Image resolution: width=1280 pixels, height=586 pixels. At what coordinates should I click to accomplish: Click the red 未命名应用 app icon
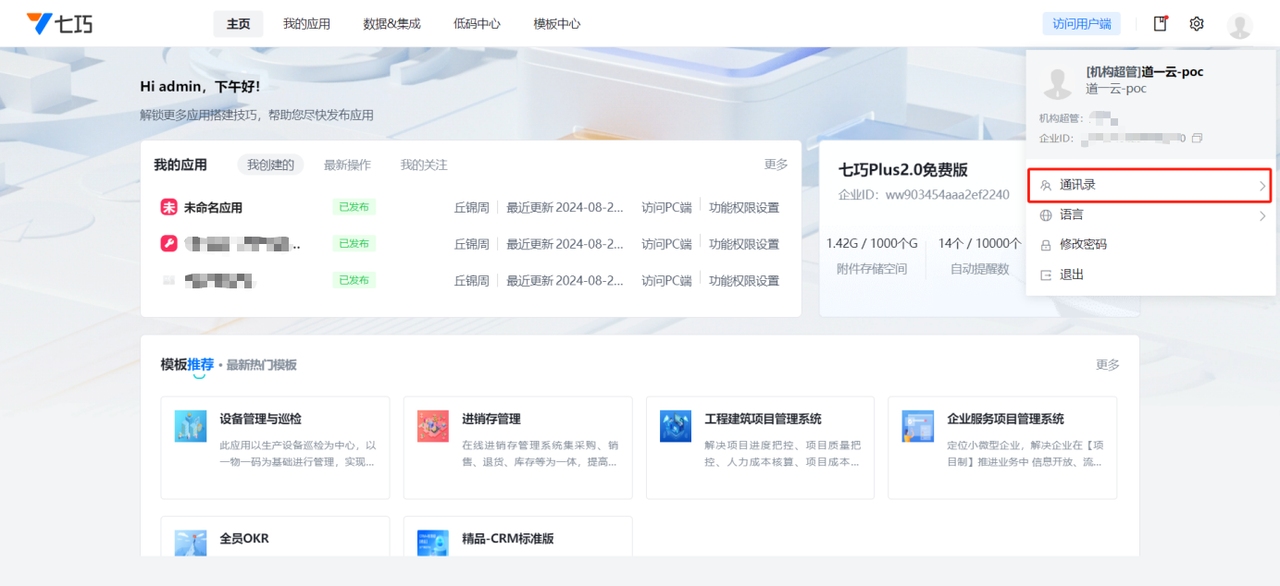pyautogui.click(x=169, y=208)
